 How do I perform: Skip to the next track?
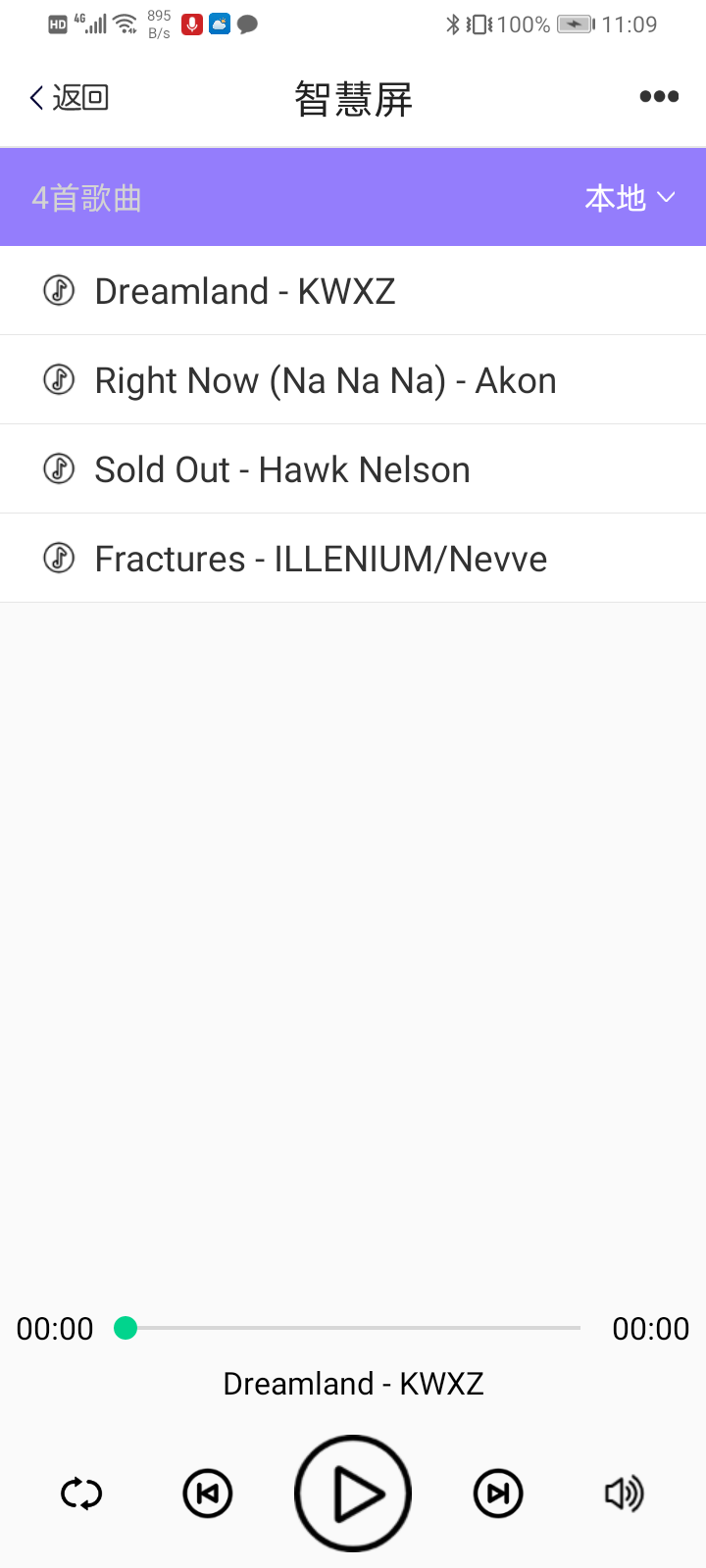pos(498,1494)
